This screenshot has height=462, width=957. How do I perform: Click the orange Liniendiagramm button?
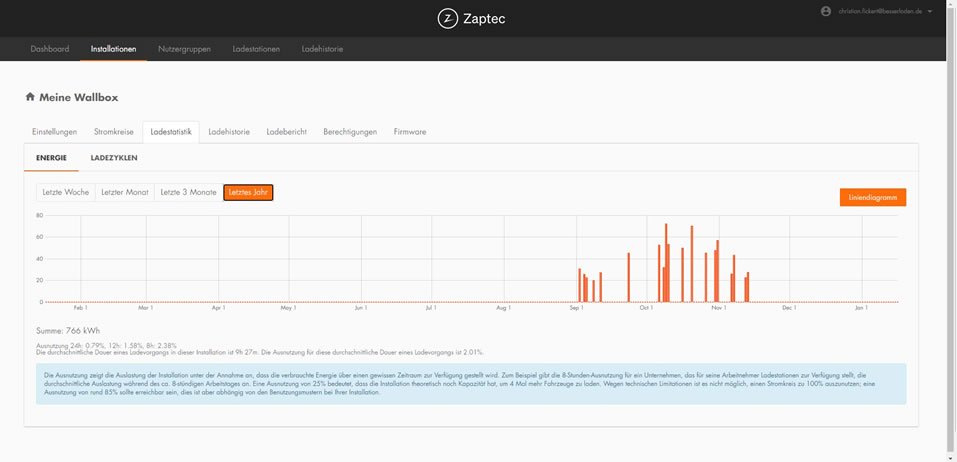872,197
